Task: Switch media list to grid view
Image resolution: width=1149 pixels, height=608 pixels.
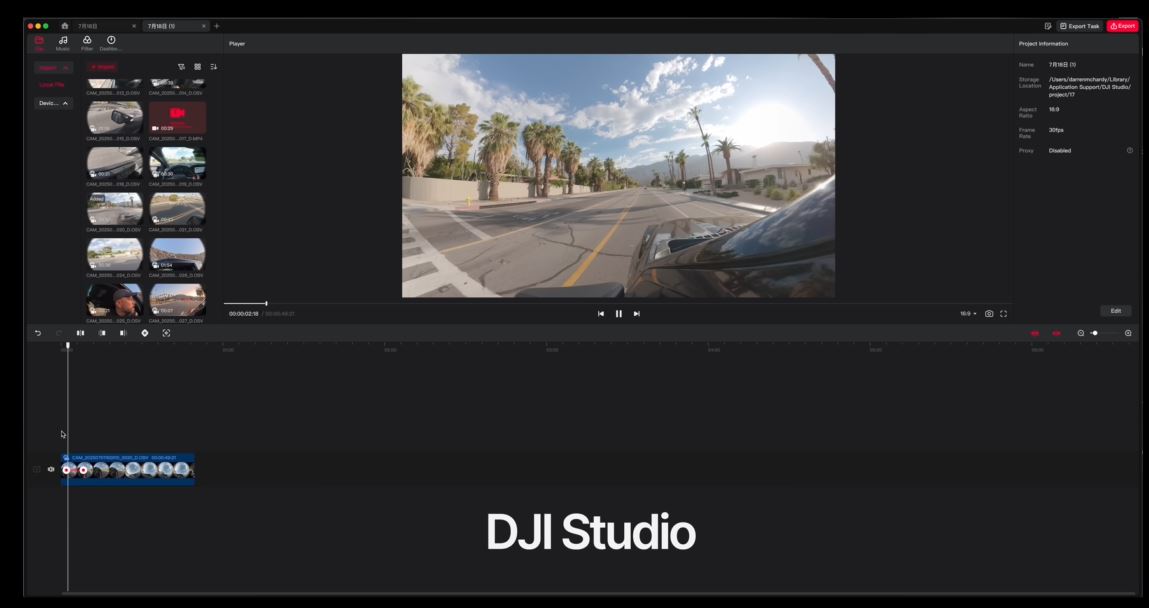Action: coord(197,67)
